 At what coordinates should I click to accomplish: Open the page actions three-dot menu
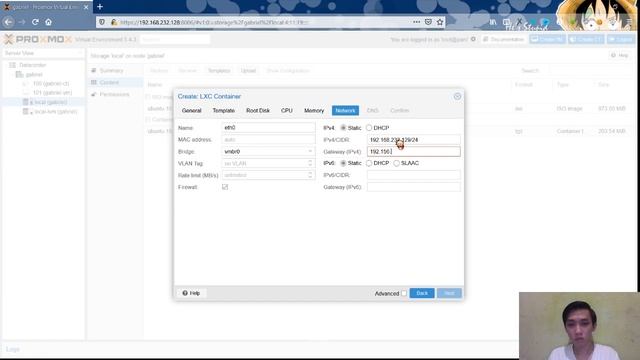click(416, 22)
